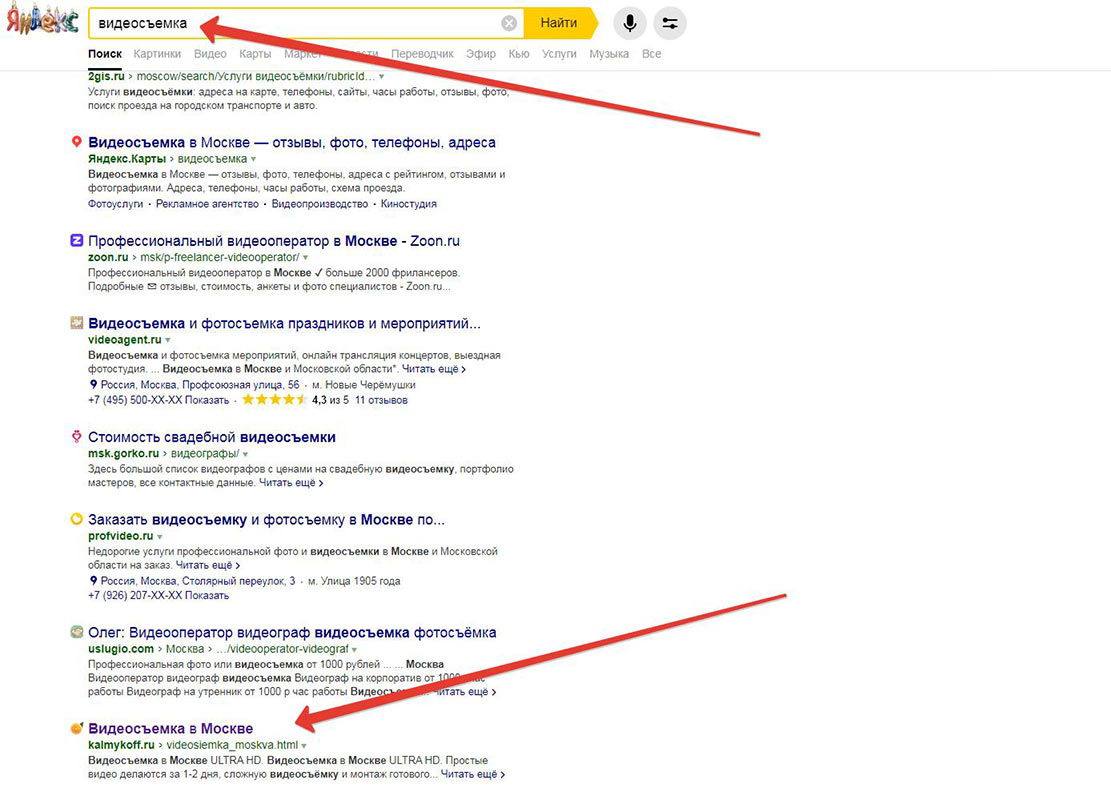Click Показать next to +7 (495) 500 phone
This screenshot has width=1111, height=800.
coord(207,400)
